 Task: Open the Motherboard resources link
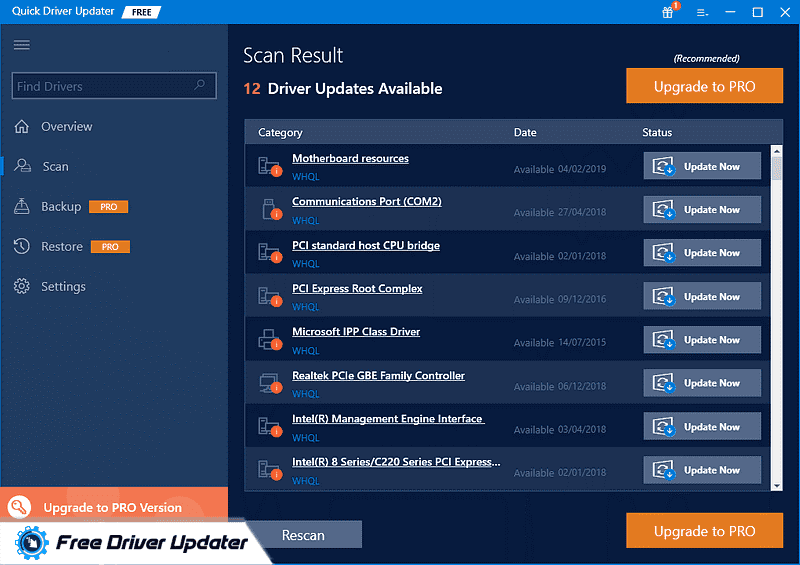click(350, 159)
